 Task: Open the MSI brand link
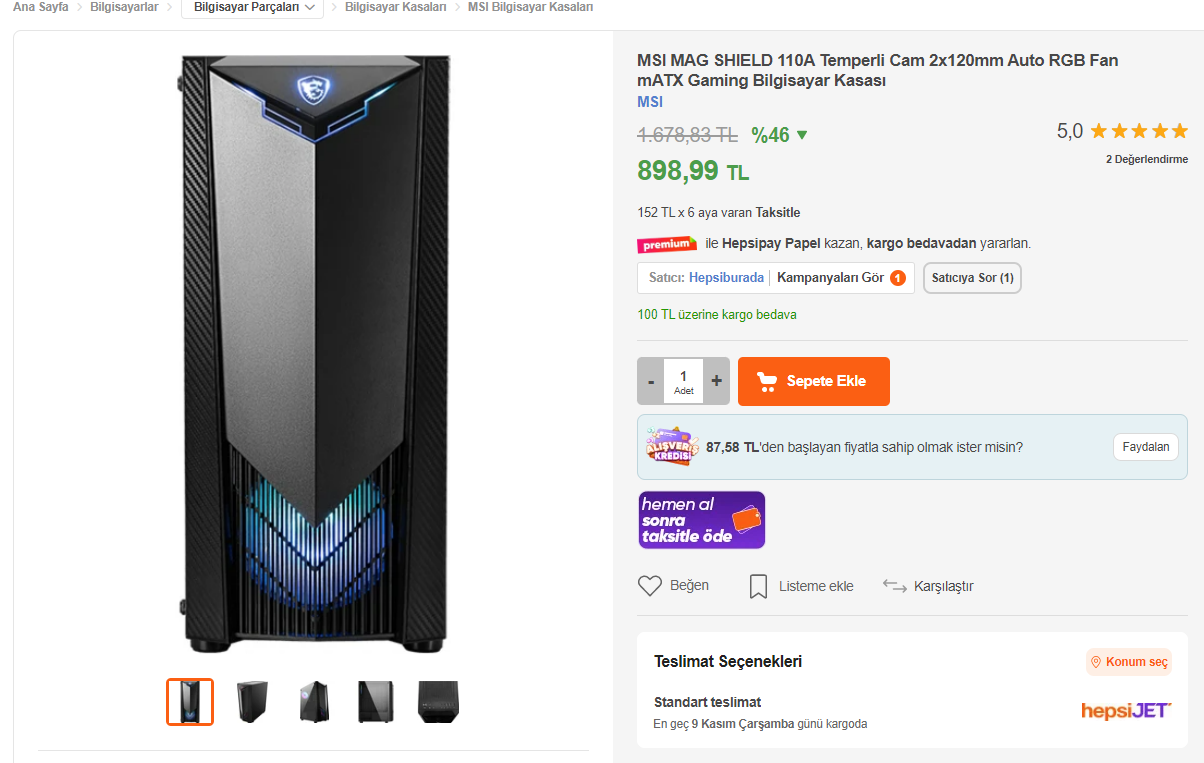pos(650,102)
